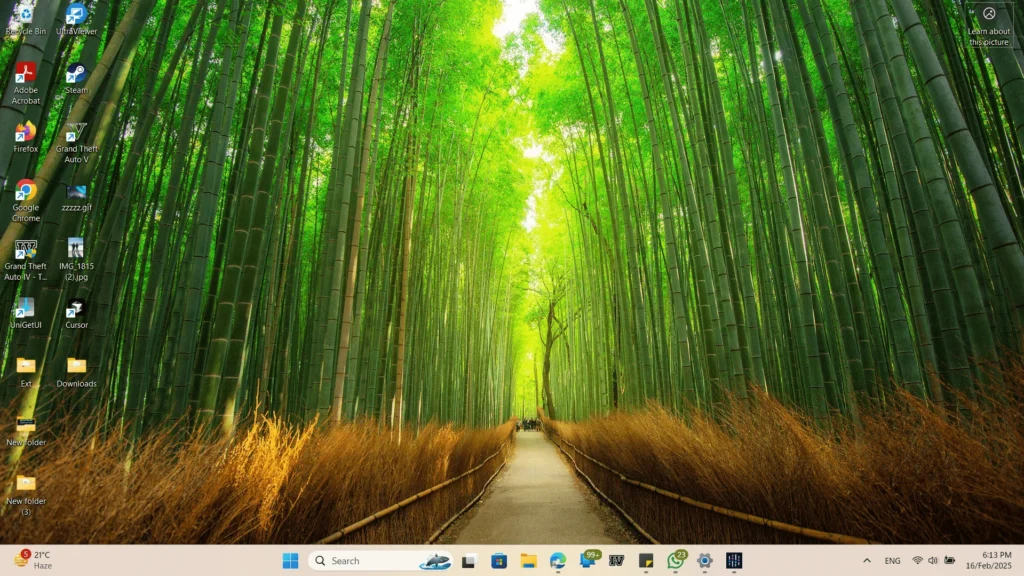Select the Grand Theft Auto IV shortcut
The image size is (1024, 576).
[25, 260]
